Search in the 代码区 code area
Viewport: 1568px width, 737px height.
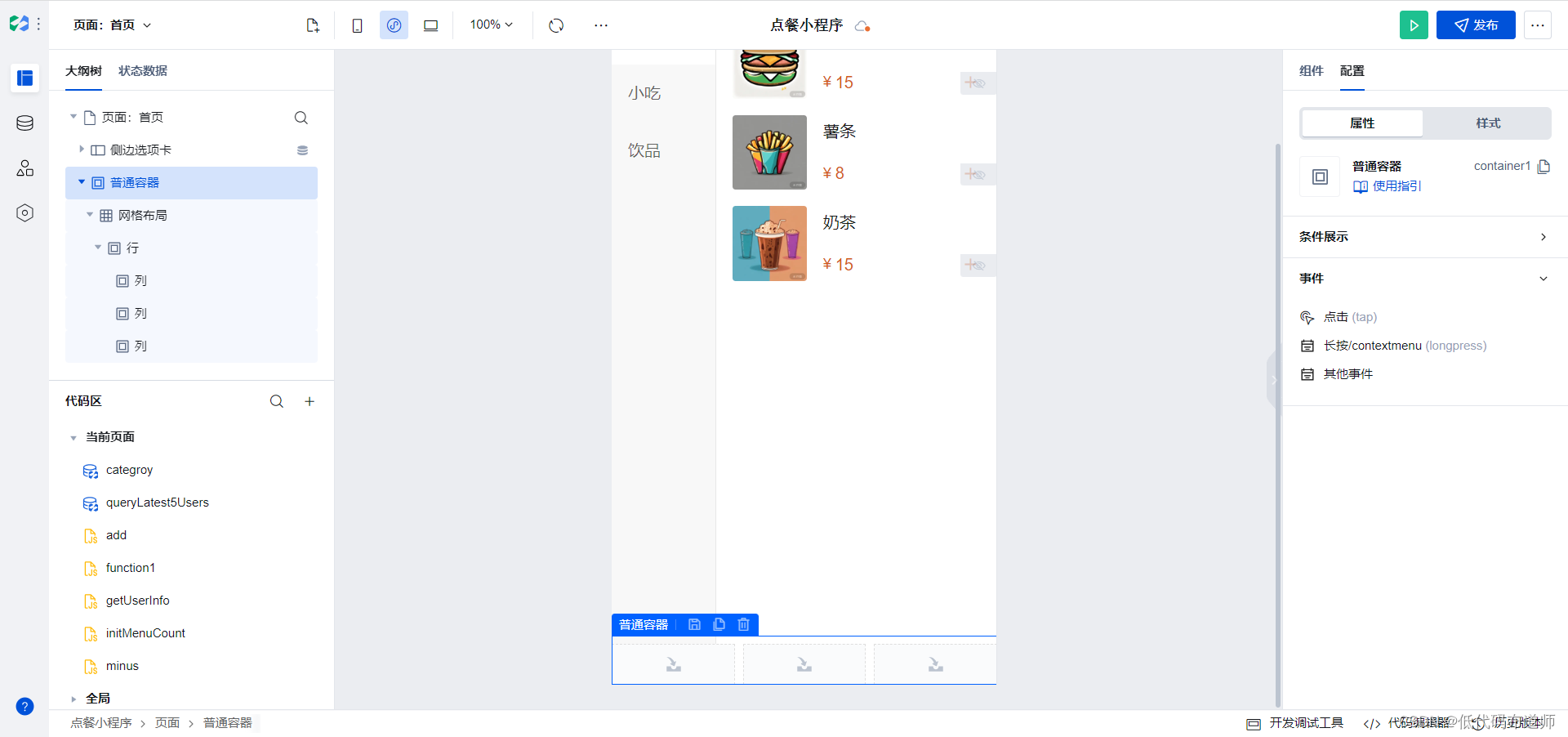pyautogui.click(x=277, y=401)
